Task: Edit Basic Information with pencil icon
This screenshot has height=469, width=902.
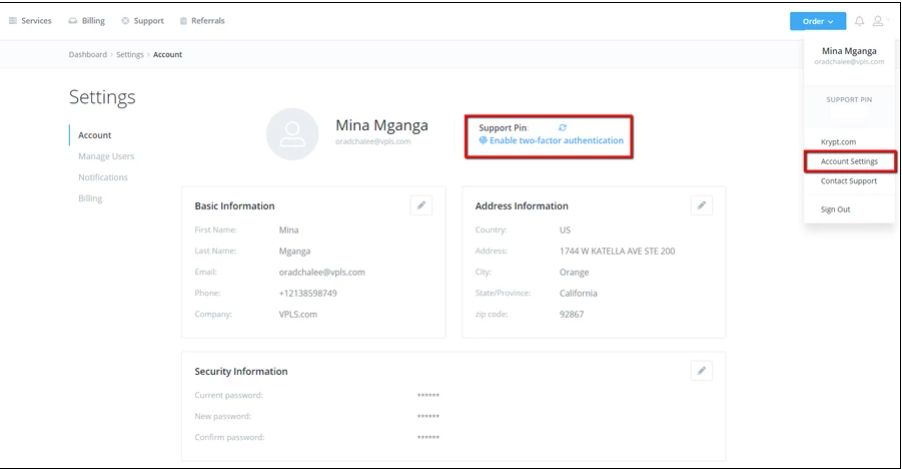Action: (421, 205)
